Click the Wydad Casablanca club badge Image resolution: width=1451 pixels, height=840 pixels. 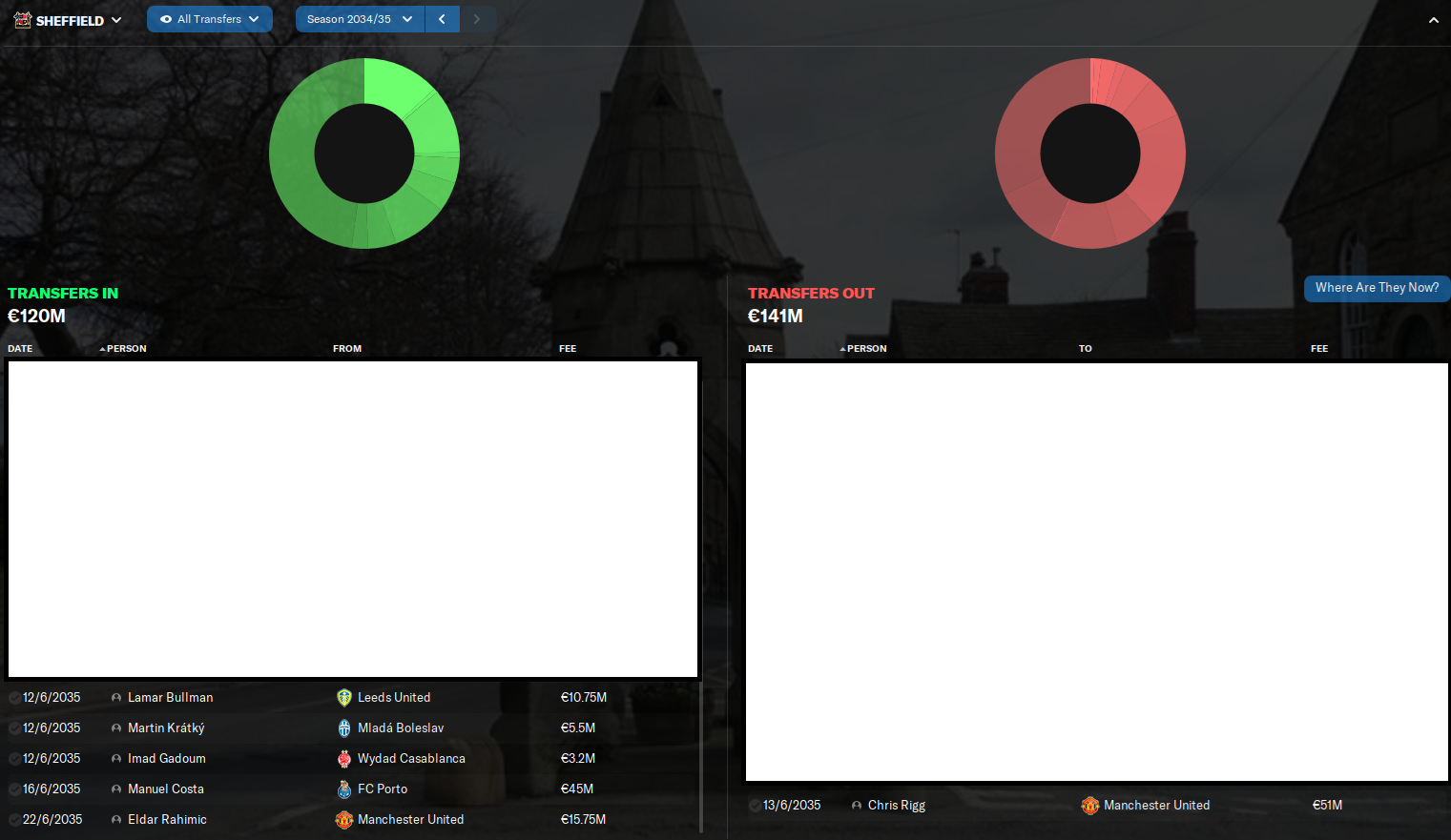(x=344, y=759)
